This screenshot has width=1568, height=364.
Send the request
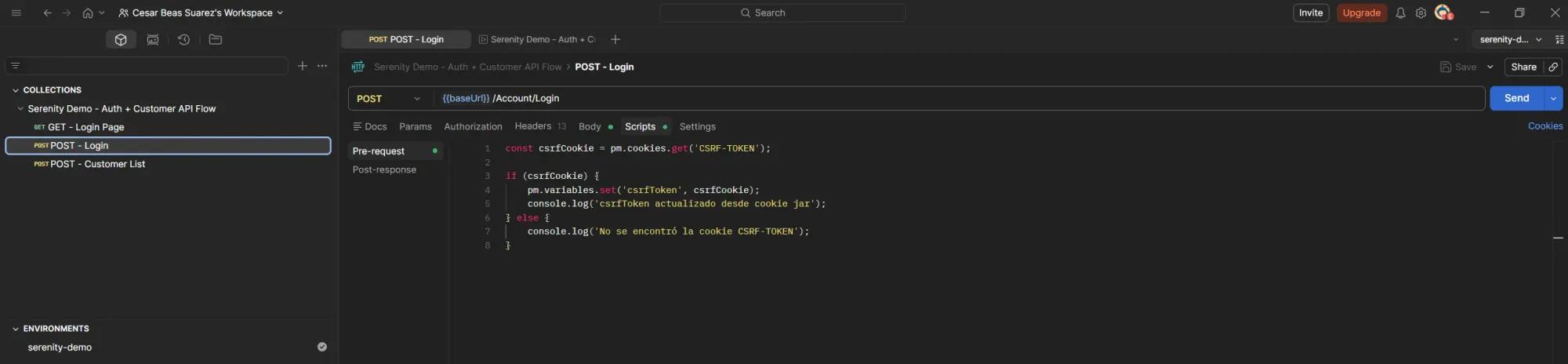click(x=1516, y=98)
